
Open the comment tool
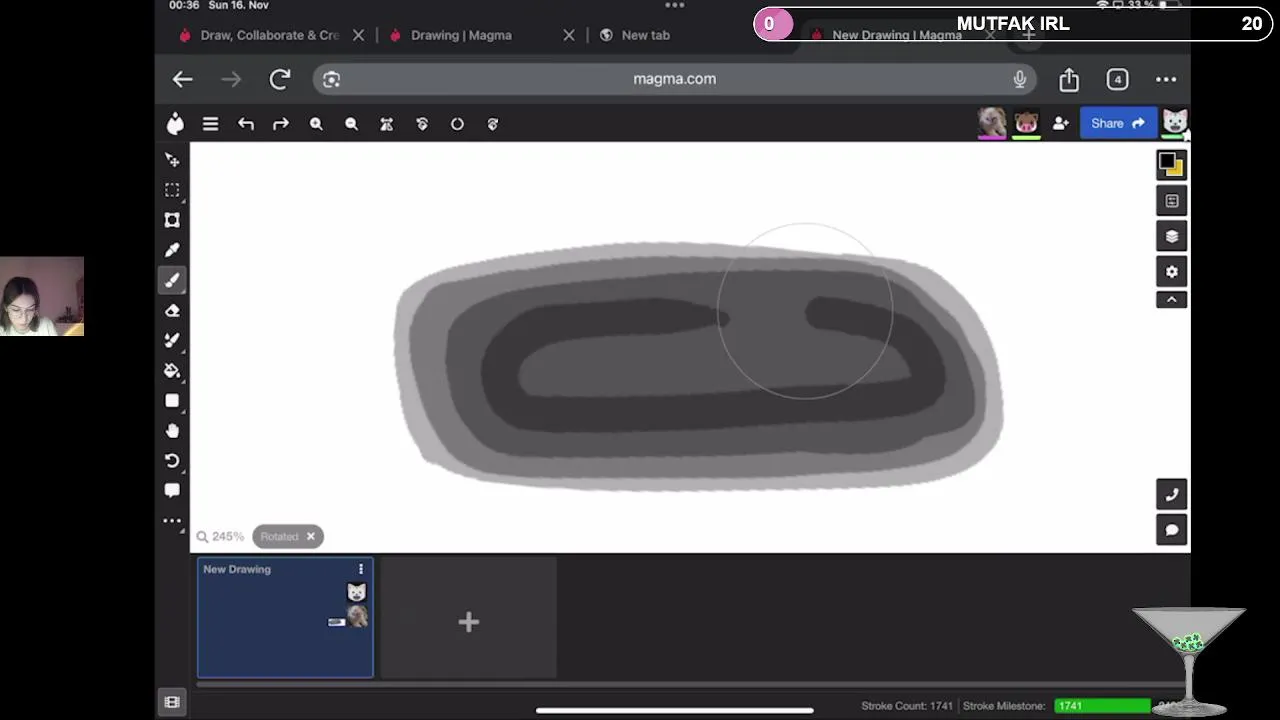(x=172, y=490)
